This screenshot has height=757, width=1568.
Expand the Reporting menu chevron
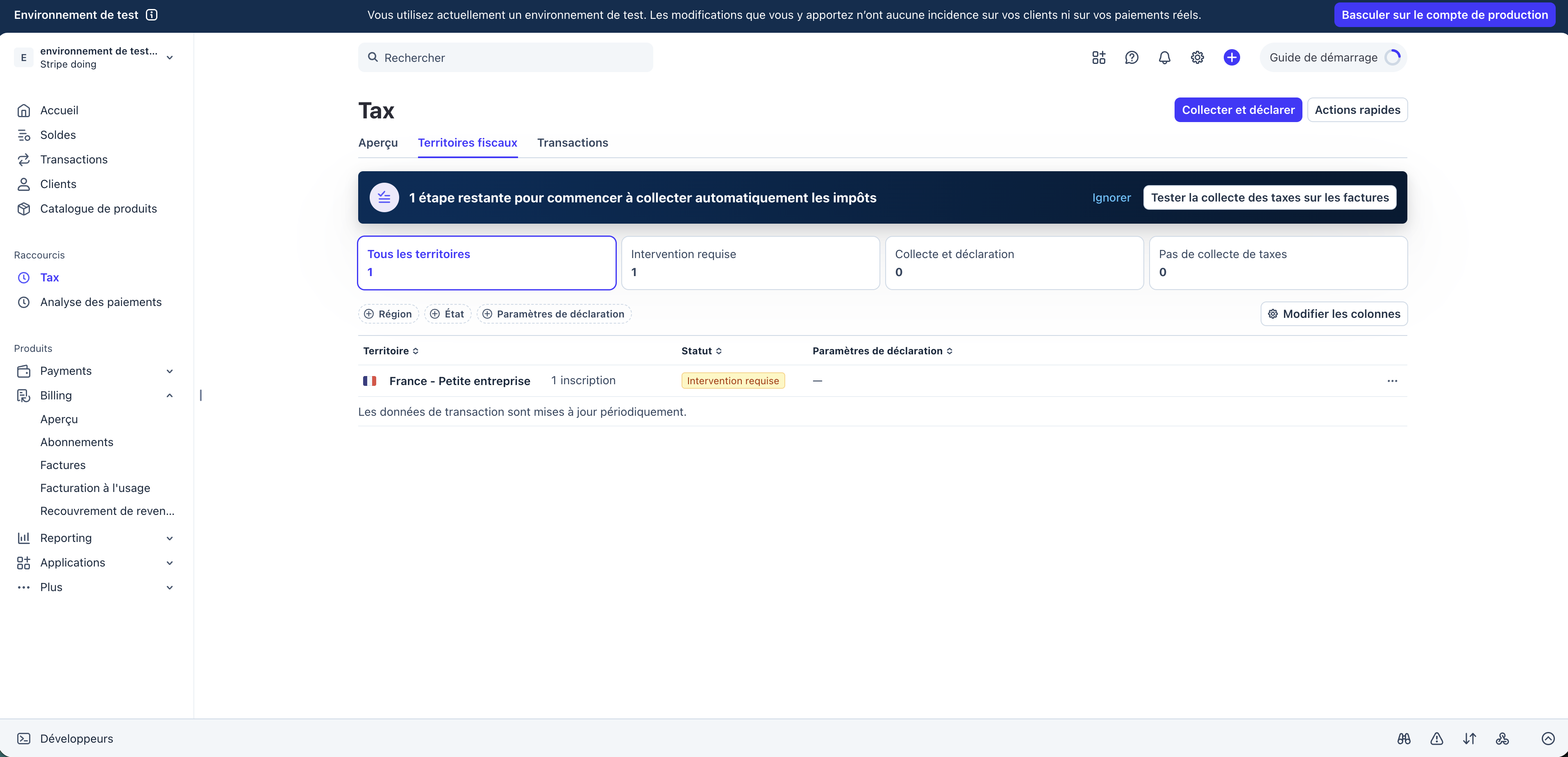pyautogui.click(x=170, y=538)
